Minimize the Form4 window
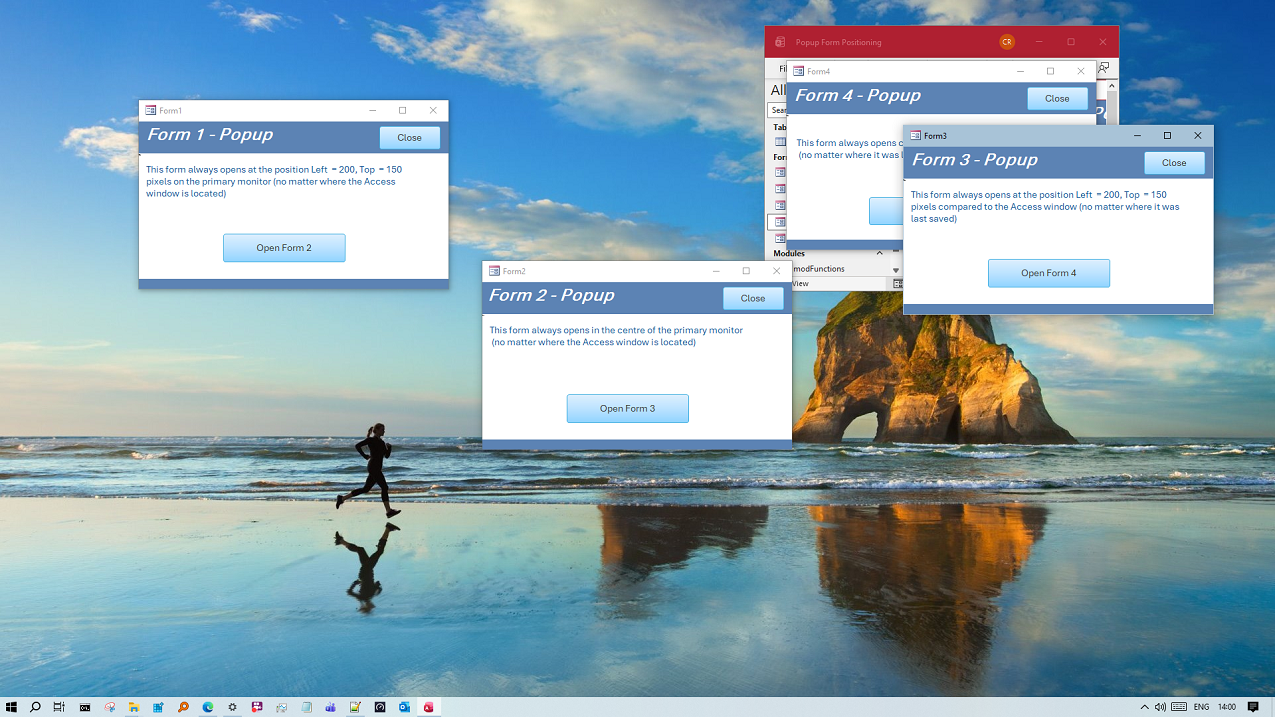Image resolution: width=1275 pixels, height=717 pixels. coord(1020,71)
